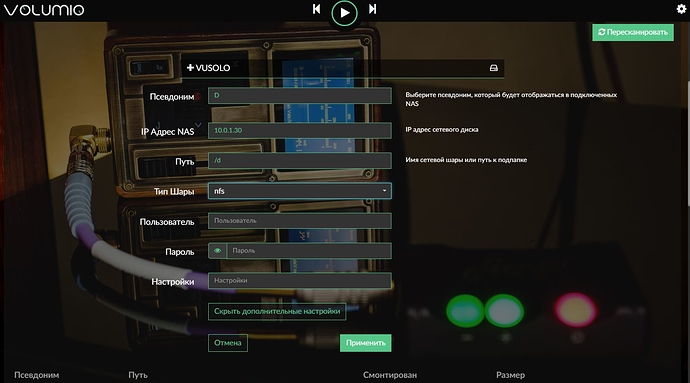This screenshot has height=383, width=690.
Task: Collapse with Скрыть дополнительные настройки
Action: [x=277, y=311]
